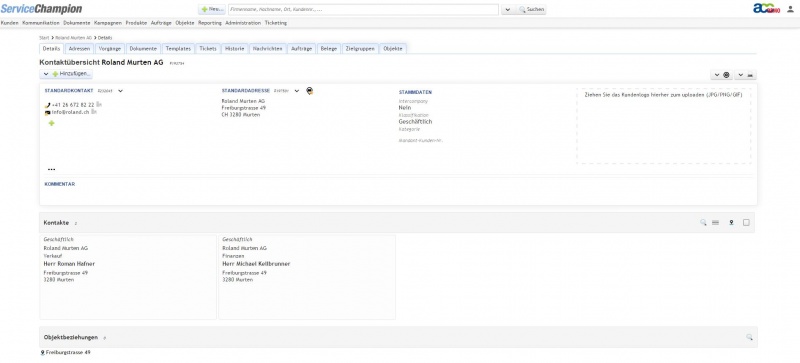Switch Kontakte to list view icon
800x363 pixels.
715,223
